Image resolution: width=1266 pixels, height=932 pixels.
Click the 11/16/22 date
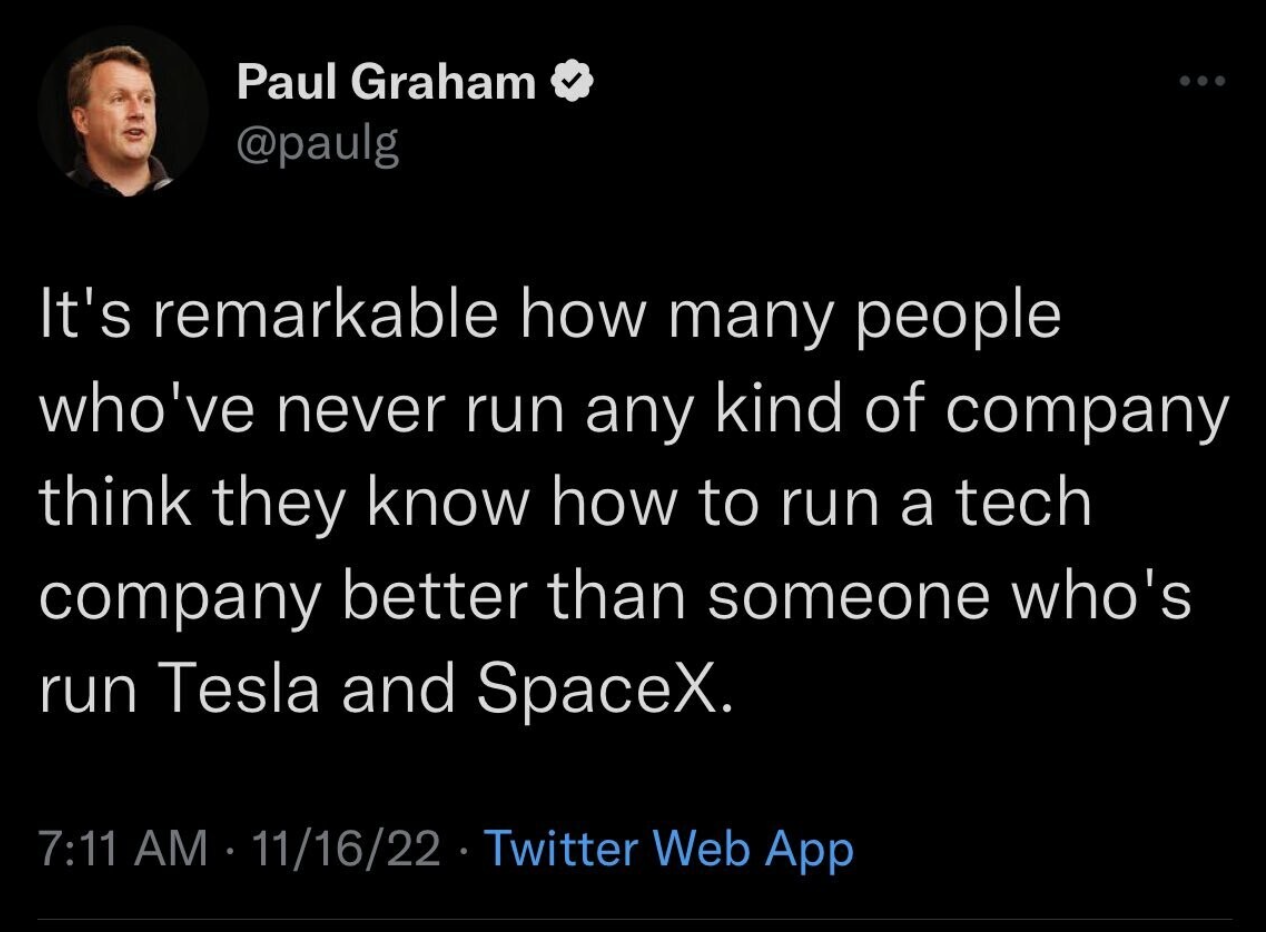346,849
